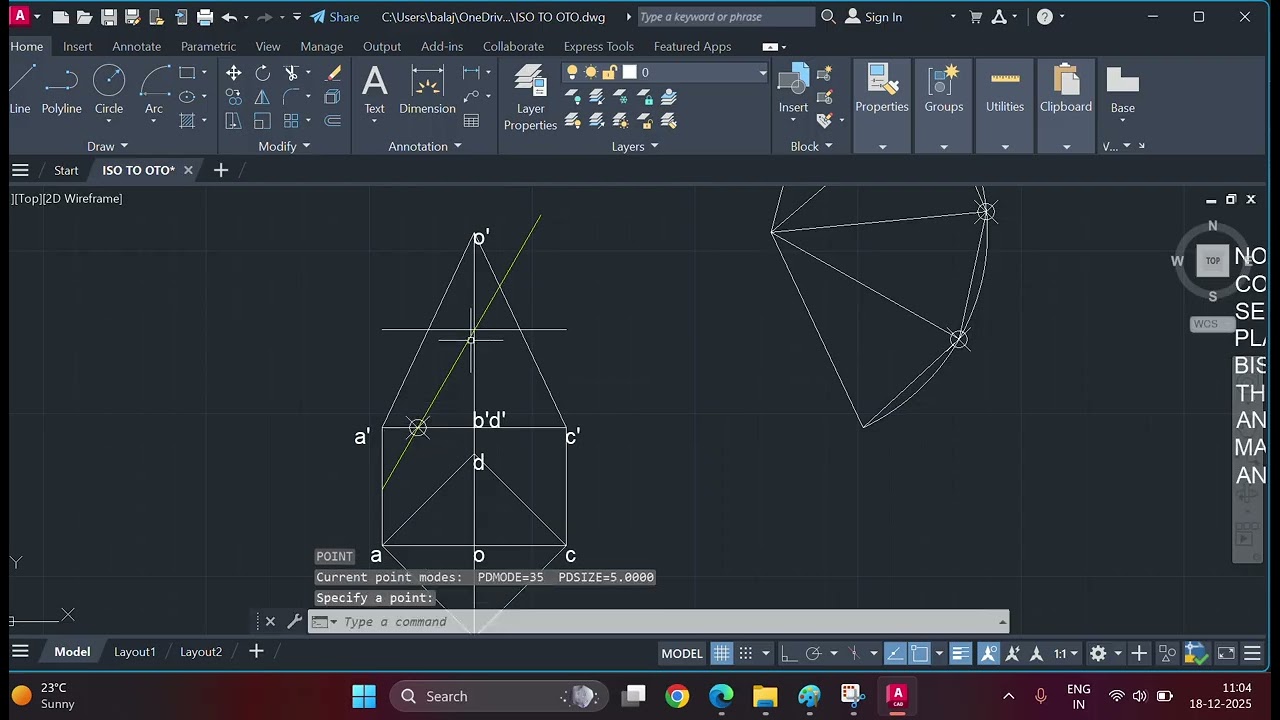Toggle annotation visibility icon

[x=989, y=653]
